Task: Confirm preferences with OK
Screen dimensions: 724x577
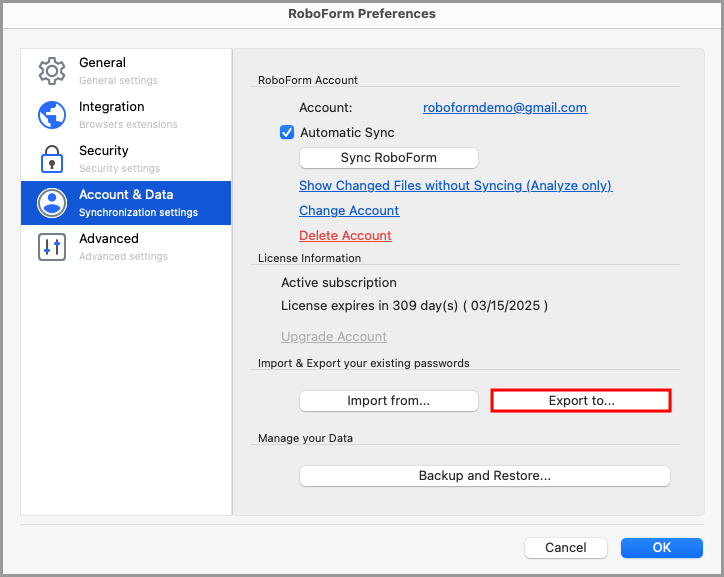Action: coord(662,548)
